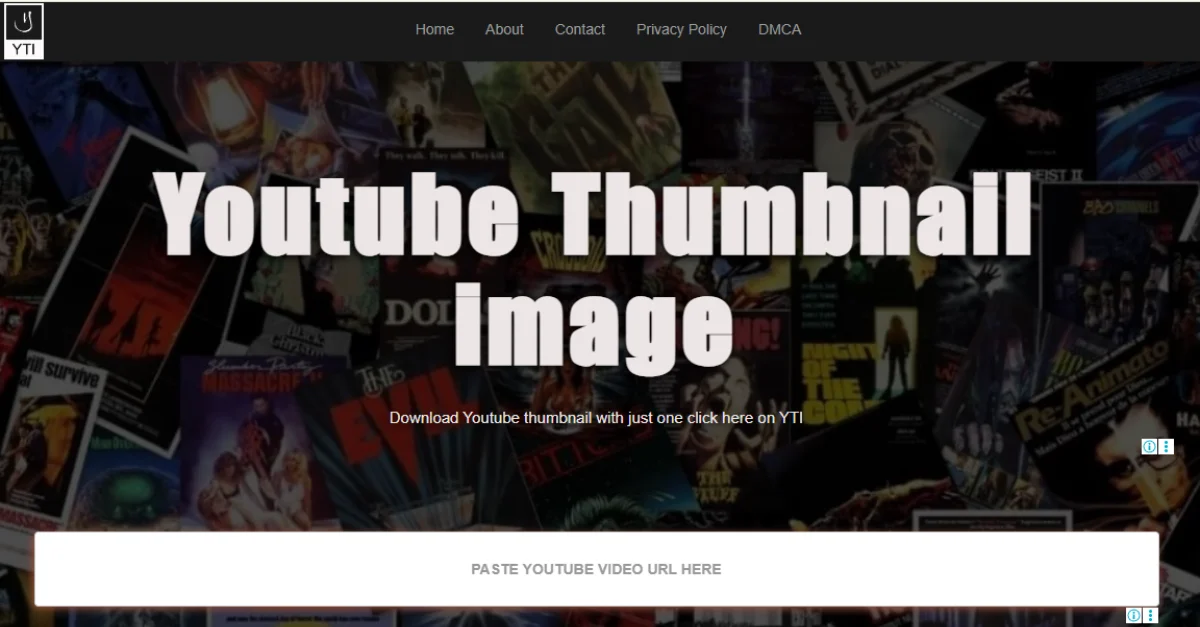This screenshot has width=1200, height=627.
Task: Open the Contact page
Action: pyautogui.click(x=580, y=30)
